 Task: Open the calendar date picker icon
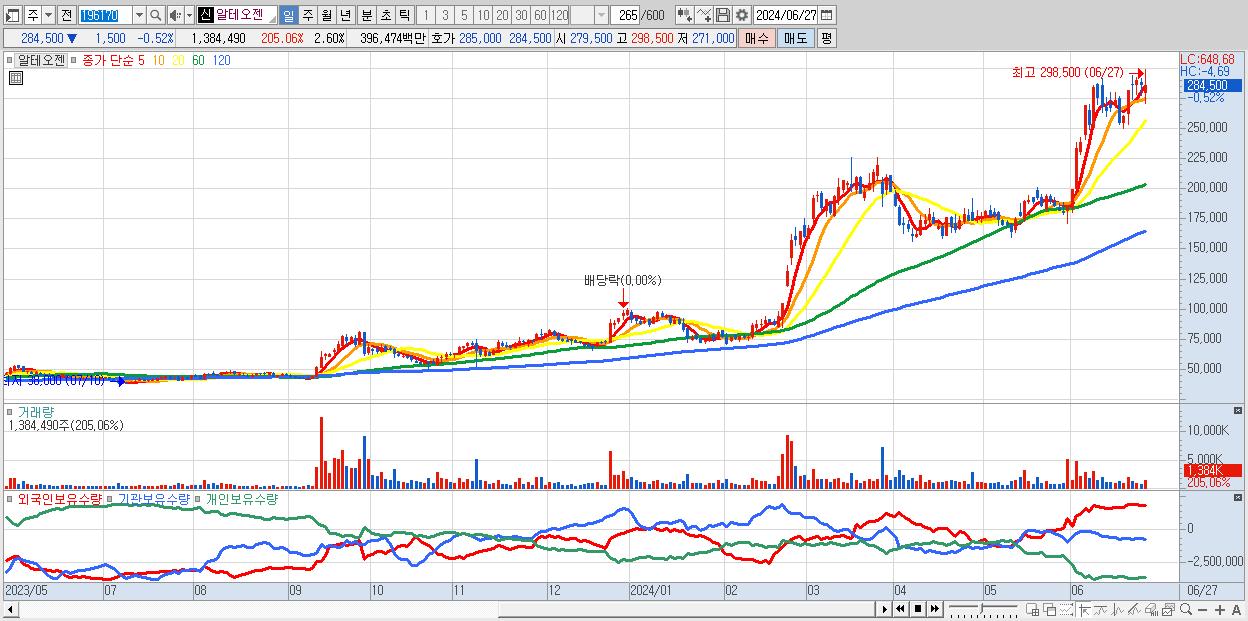click(x=827, y=15)
